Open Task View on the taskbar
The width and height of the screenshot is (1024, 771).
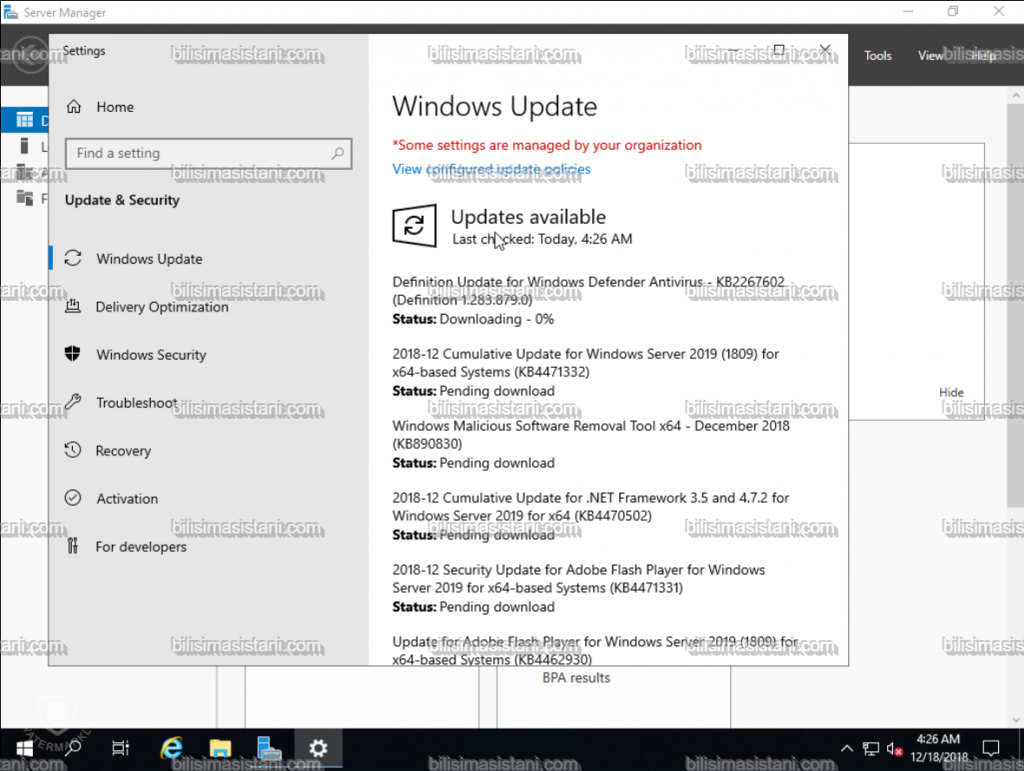tap(121, 748)
